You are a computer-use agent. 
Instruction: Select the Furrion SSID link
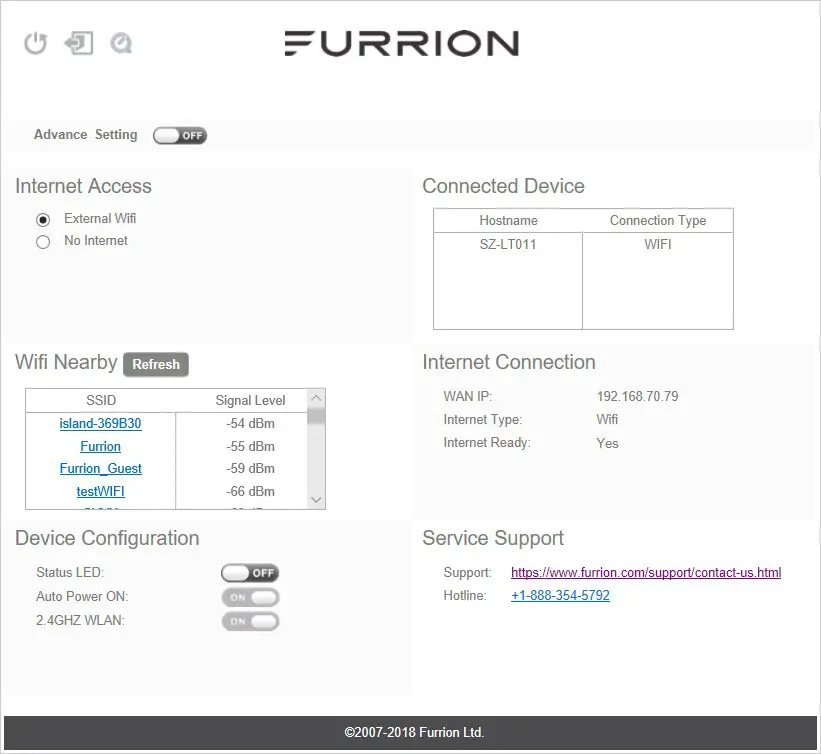point(100,446)
